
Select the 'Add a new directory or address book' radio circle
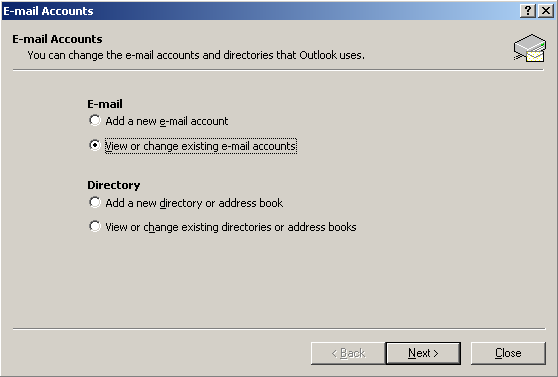95,202
